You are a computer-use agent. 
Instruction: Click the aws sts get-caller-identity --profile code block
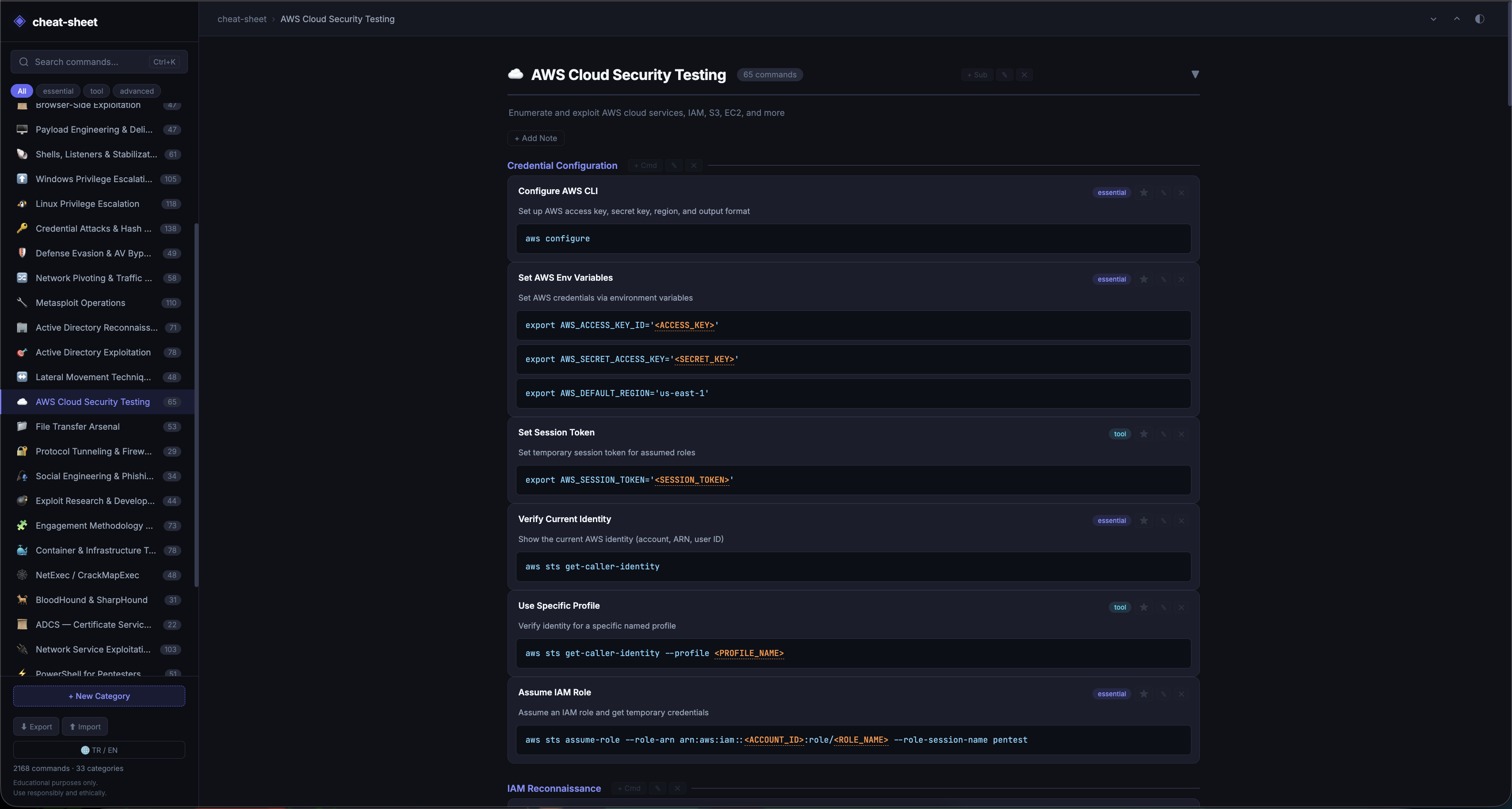click(853, 653)
